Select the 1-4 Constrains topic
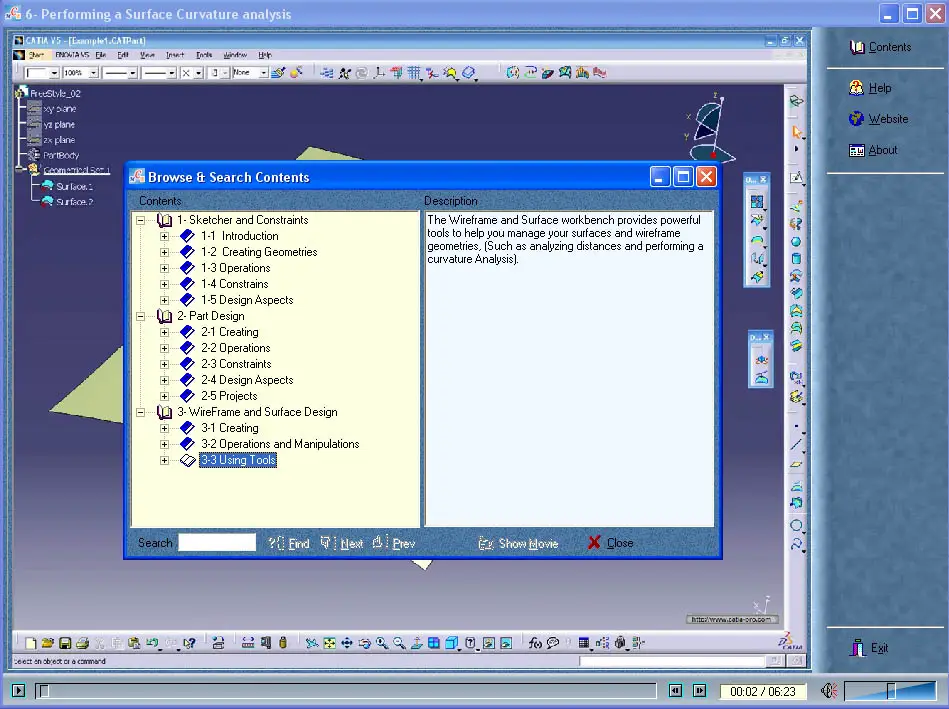The width and height of the screenshot is (949, 709). tap(235, 284)
